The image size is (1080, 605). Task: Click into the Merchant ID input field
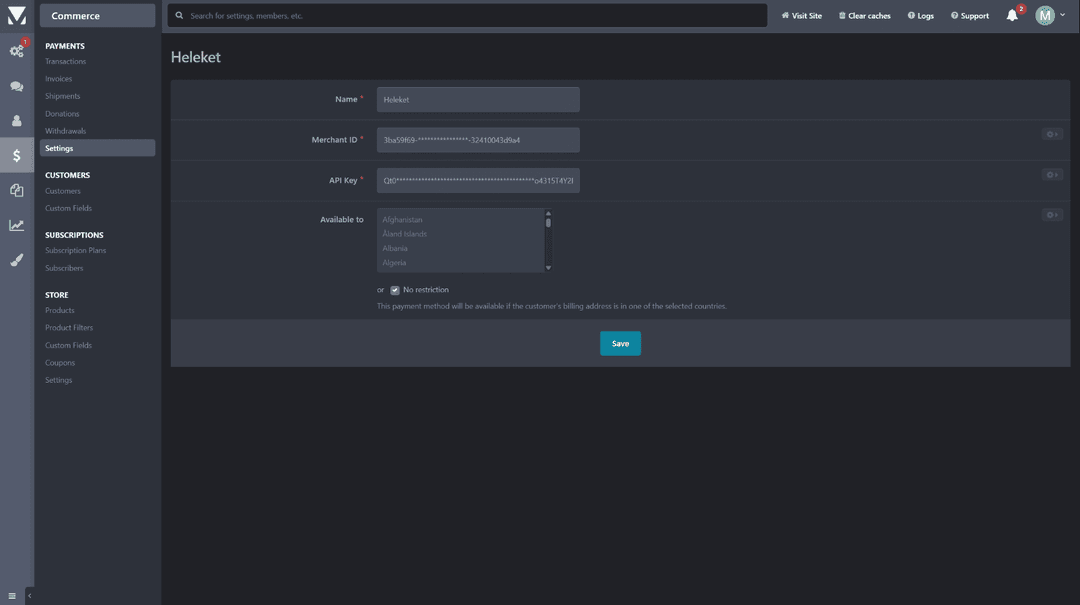(x=478, y=140)
